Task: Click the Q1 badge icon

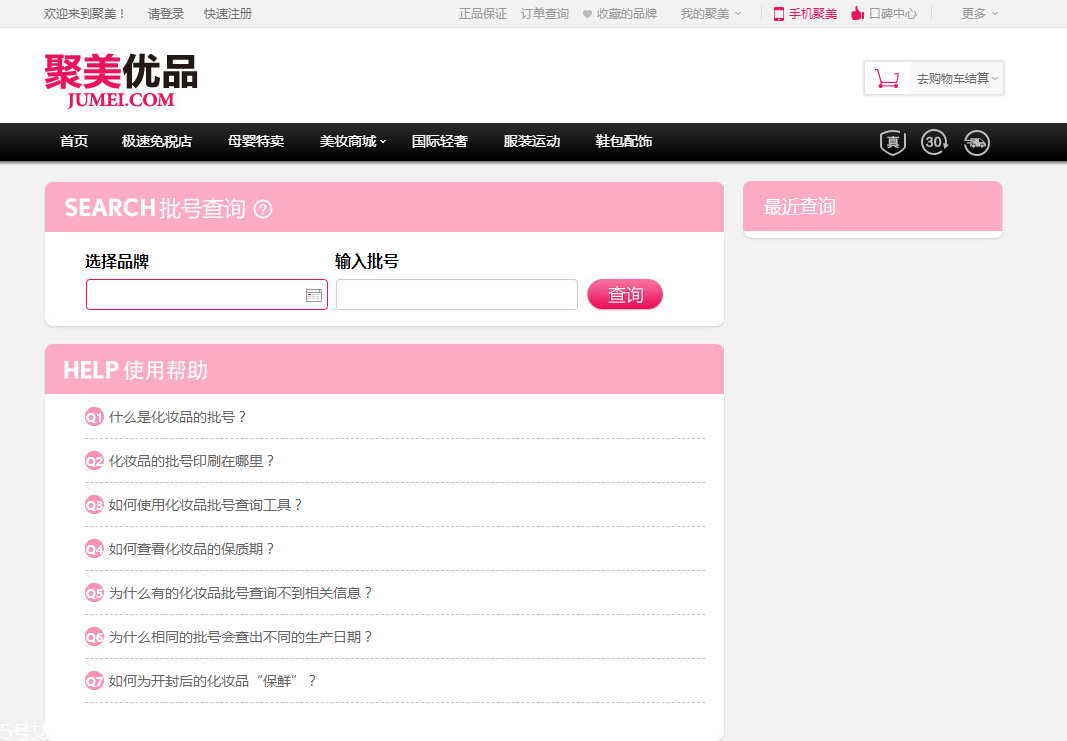Action: (x=93, y=417)
